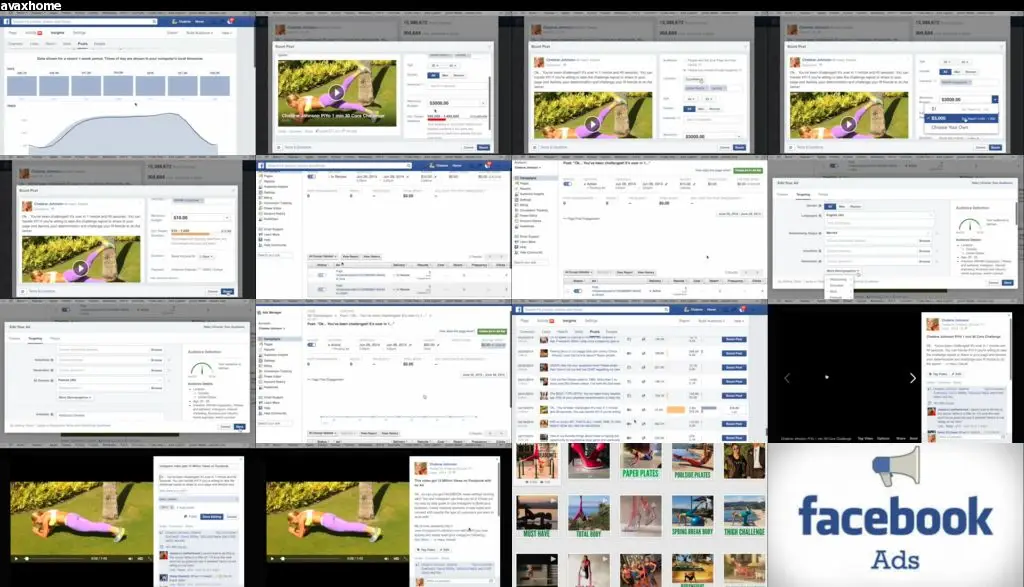The image size is (1024, 587).
Task: Enter fullscreen in bottom-left video player
Action: coord(148,558)
